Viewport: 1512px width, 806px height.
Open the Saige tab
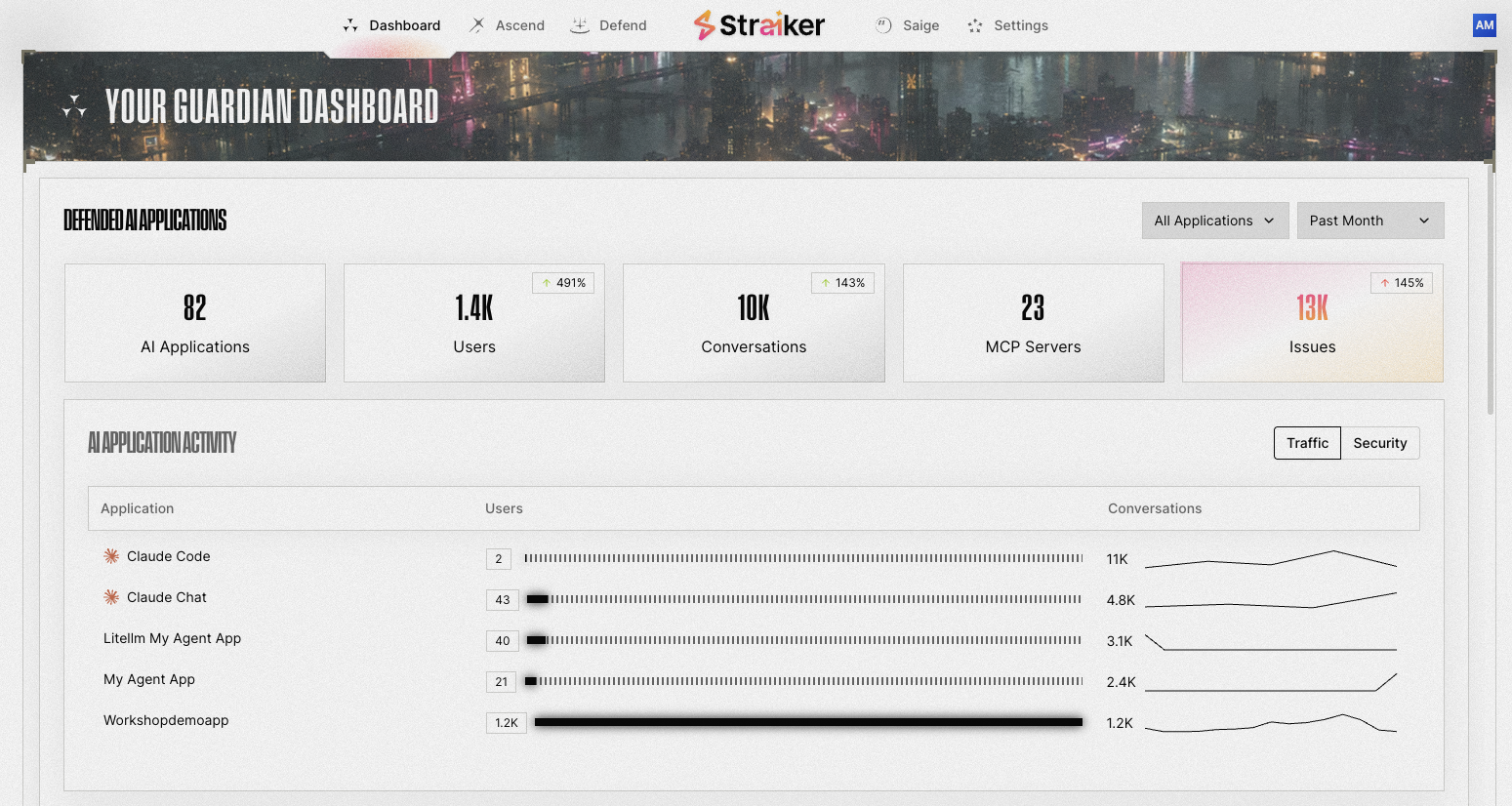tap(907, 25)
